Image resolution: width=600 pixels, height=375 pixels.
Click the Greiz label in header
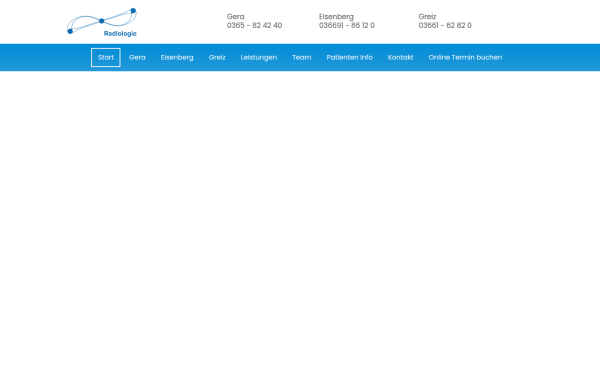[x=427, y=17]
